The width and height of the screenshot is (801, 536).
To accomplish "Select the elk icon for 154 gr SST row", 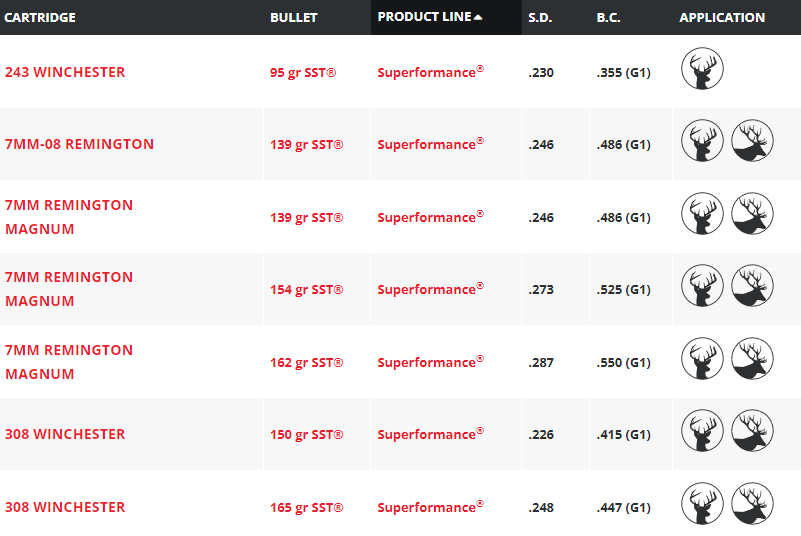I will click(752, 285).
